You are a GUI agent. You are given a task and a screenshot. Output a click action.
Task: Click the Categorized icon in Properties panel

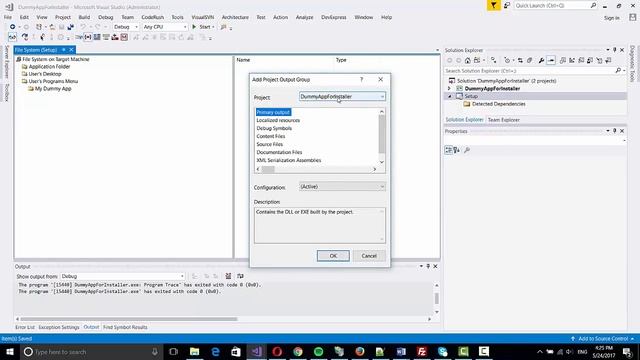tap(448, 150)
